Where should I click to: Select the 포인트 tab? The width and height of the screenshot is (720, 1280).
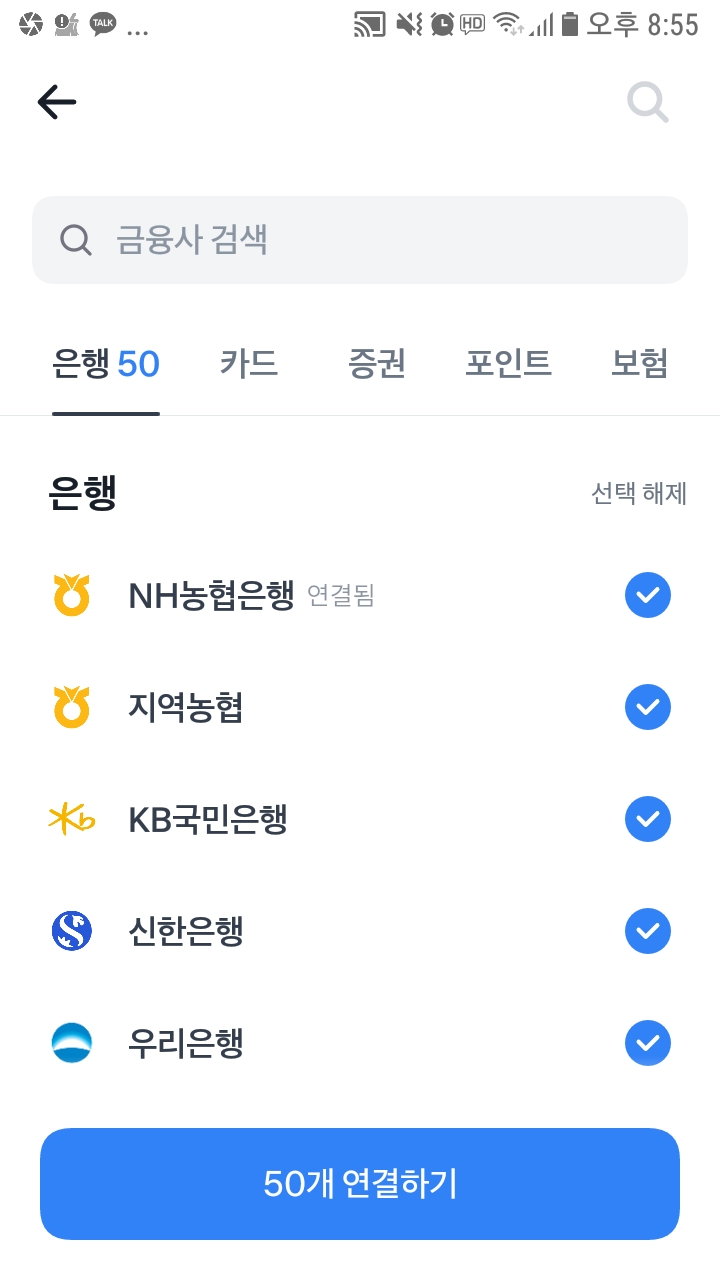pos(508,364)
